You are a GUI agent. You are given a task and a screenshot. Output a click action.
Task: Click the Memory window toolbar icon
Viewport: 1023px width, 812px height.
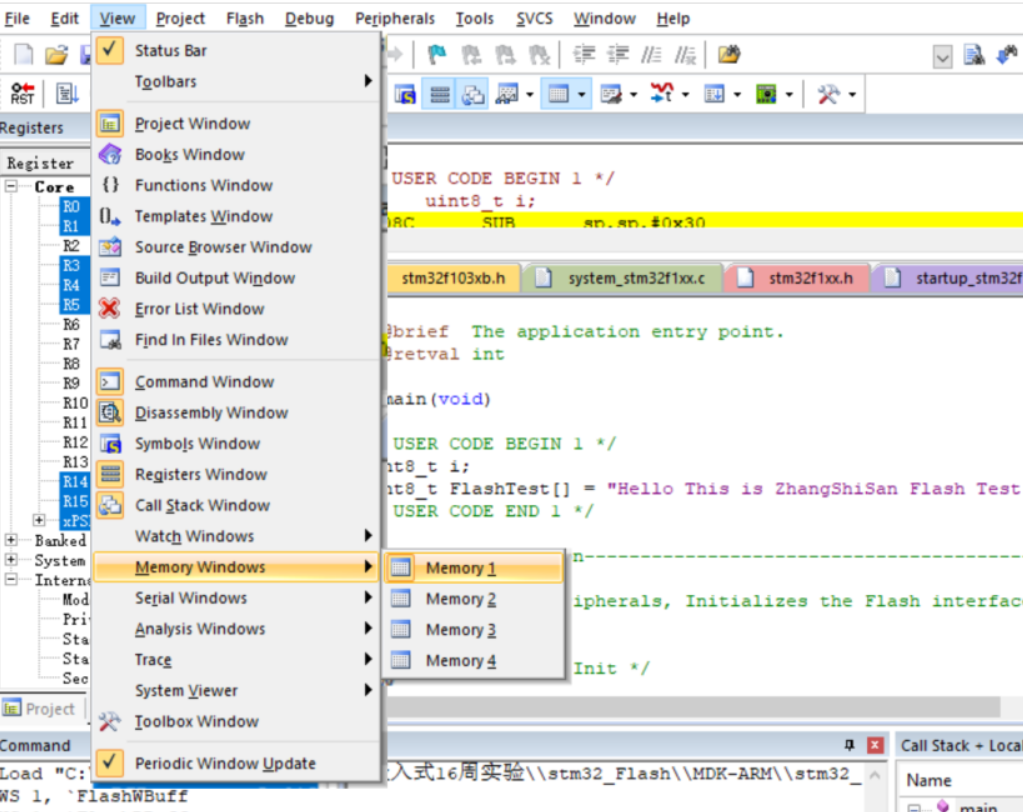tap(558, 95)
